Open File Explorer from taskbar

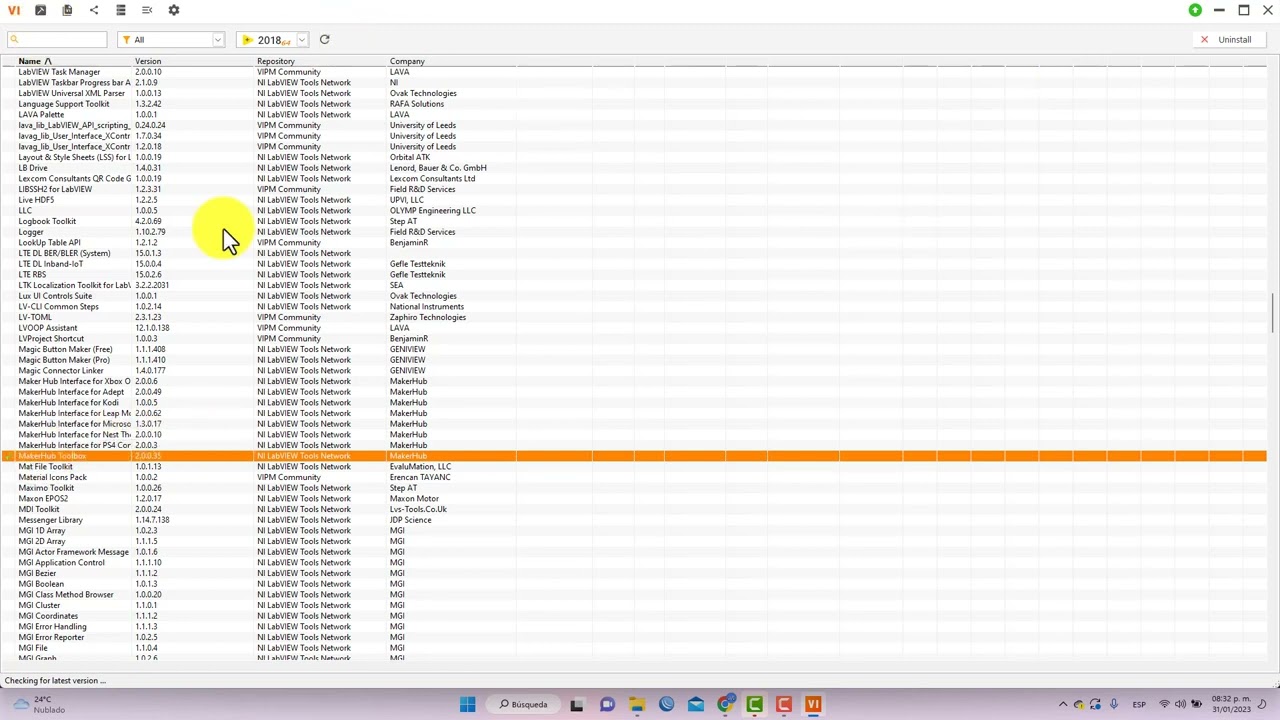coord(636,704)
